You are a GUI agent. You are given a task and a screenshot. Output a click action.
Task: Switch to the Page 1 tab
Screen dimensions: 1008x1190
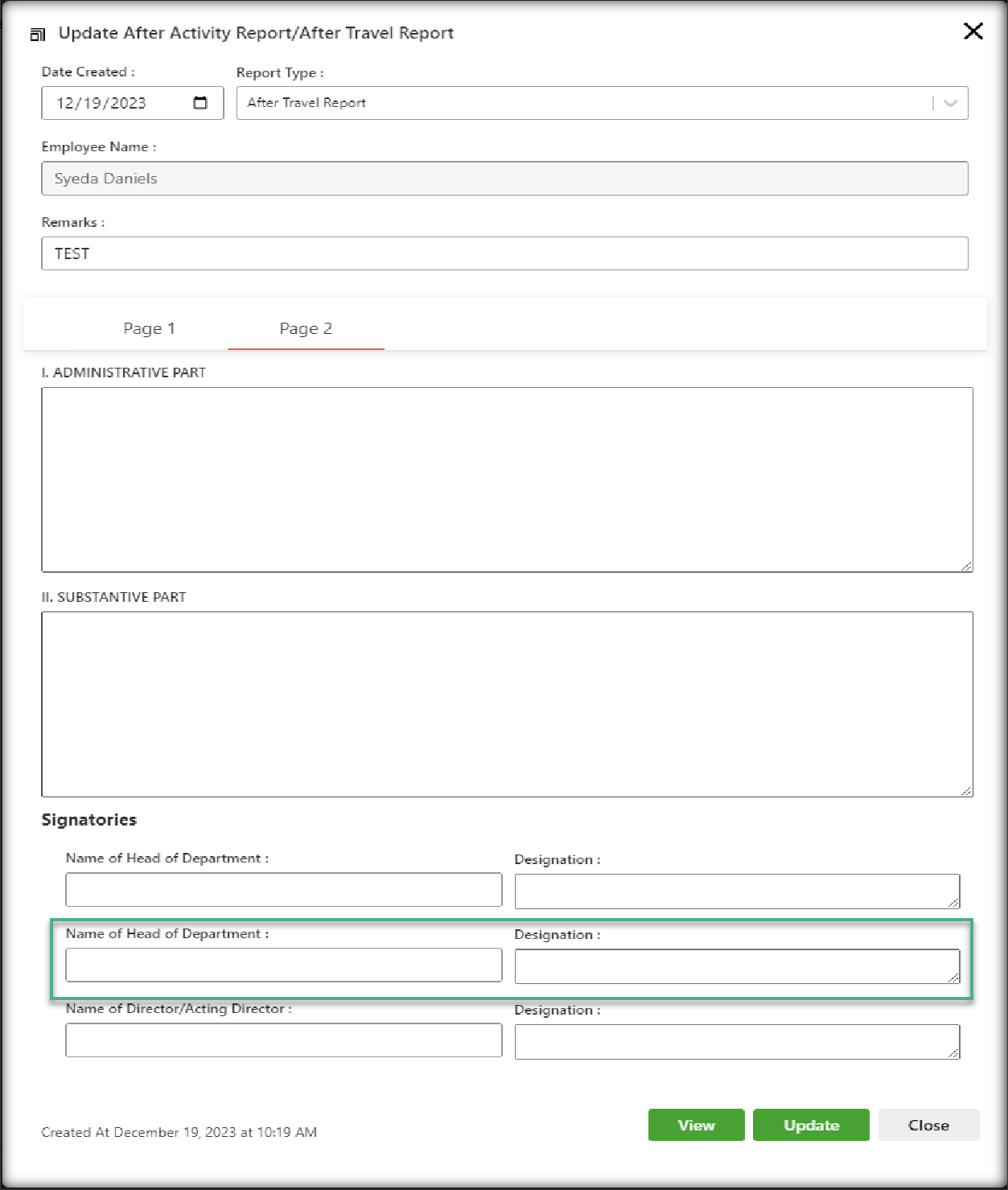pos(149,328)
